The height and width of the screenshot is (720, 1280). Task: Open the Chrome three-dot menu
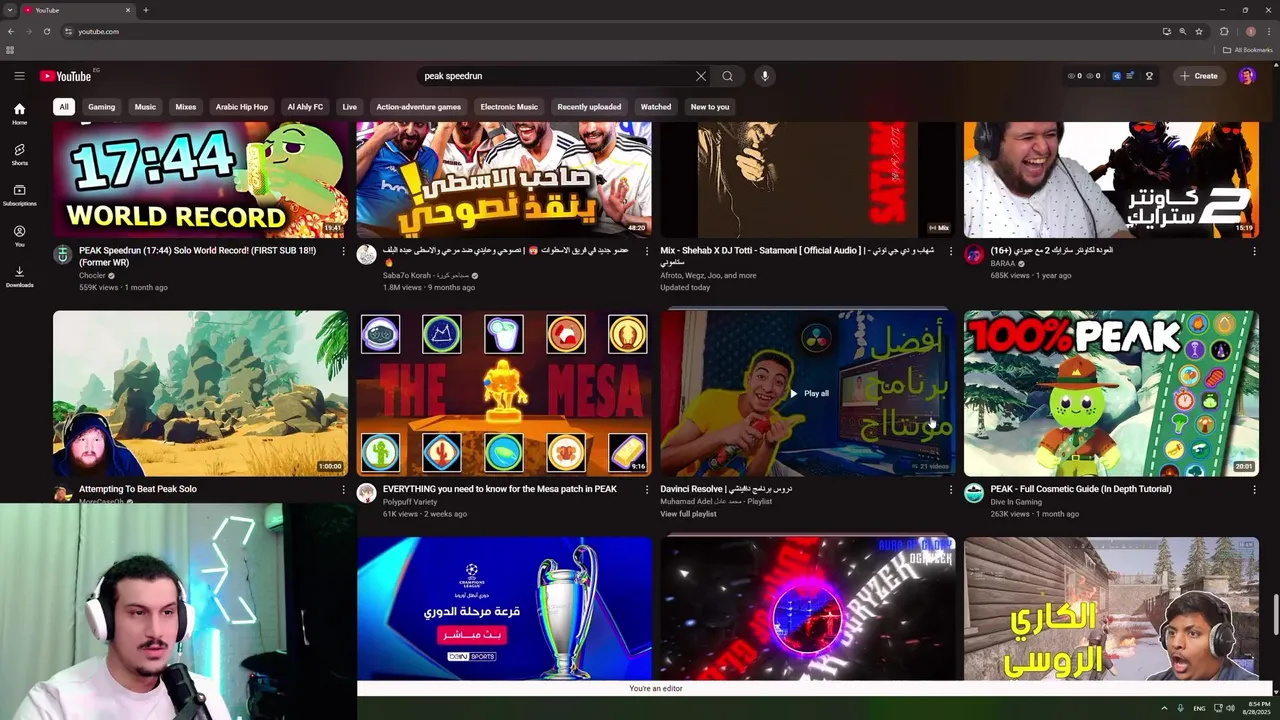pyautogui.click(x=1269, y=31)
